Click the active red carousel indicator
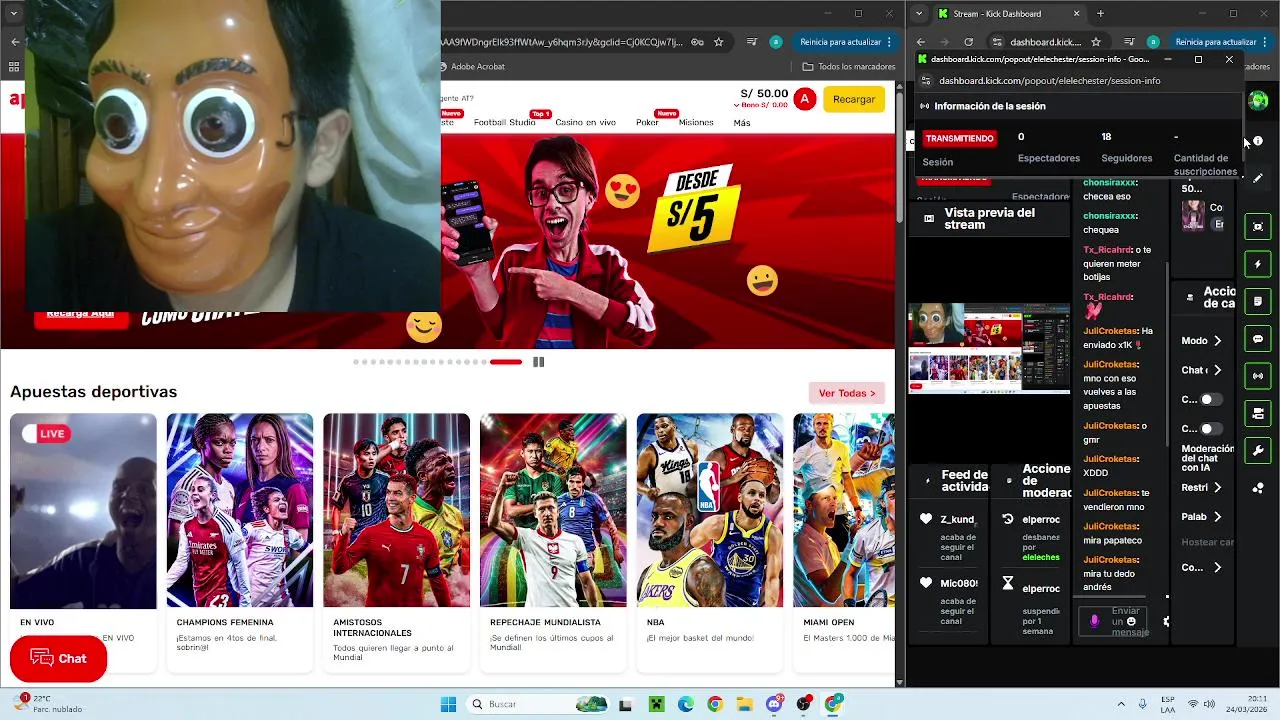The height and width of the screenshot is (720, 1280). 506,362
